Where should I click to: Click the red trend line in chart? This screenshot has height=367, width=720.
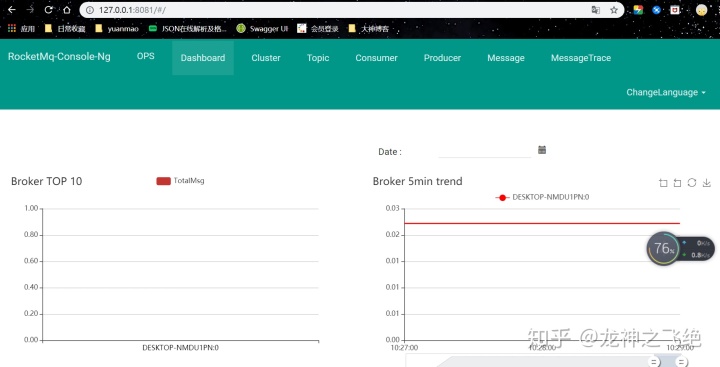542,223
